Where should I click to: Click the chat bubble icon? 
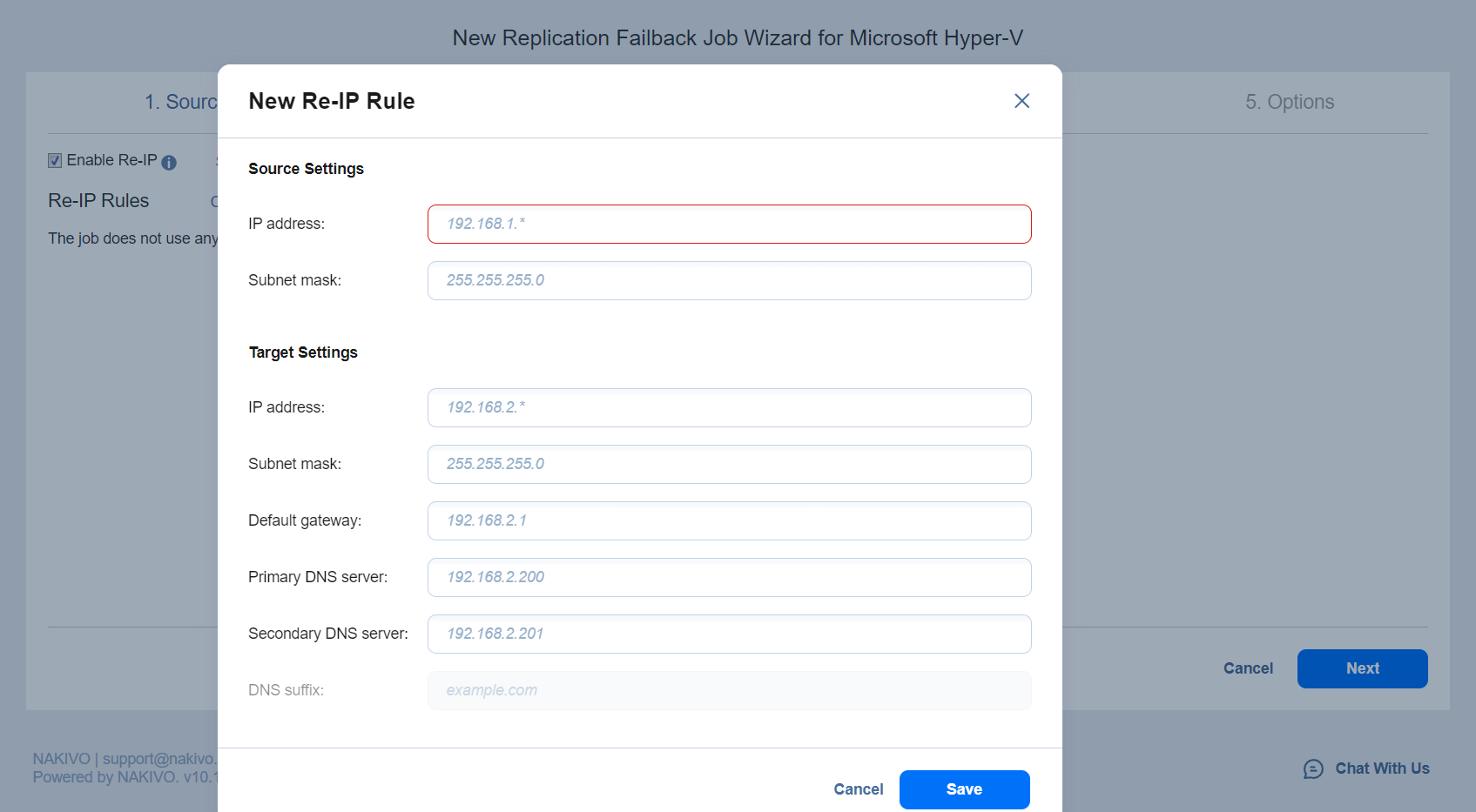pyautogui.click(x=1312, y=768)
